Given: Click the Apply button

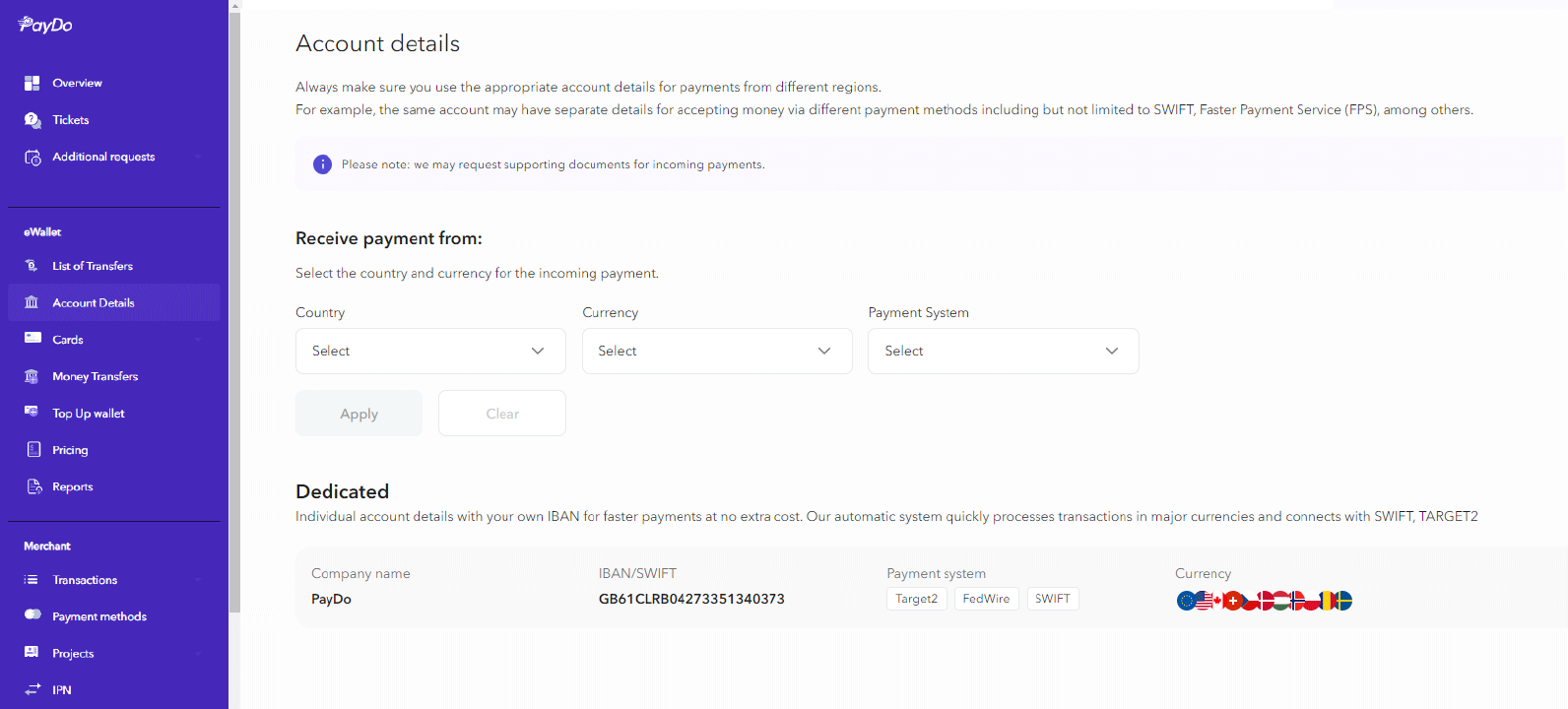Looking at the screenshot, I should [x=359, y=414].
